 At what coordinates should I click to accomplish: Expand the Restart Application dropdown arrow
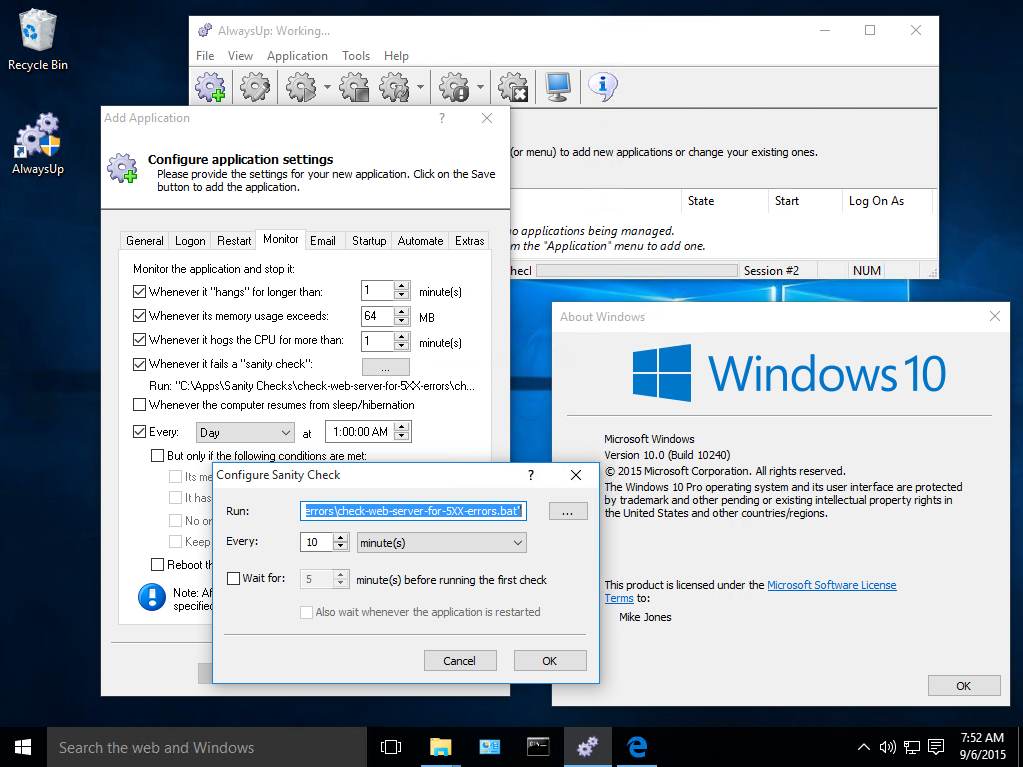(x=420, y=87)
